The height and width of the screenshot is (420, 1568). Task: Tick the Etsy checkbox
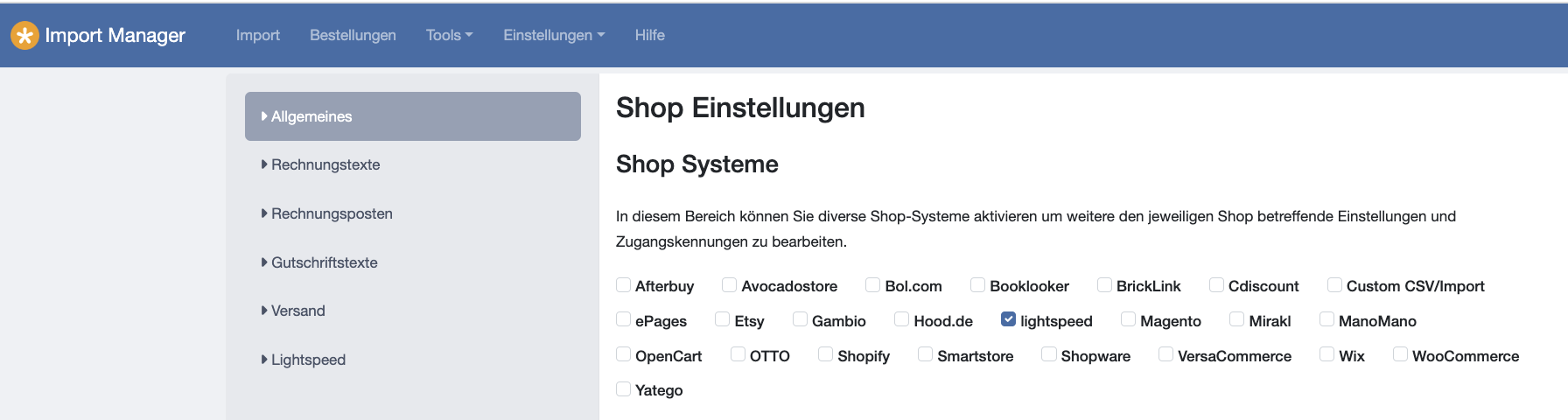coord(722,319)
